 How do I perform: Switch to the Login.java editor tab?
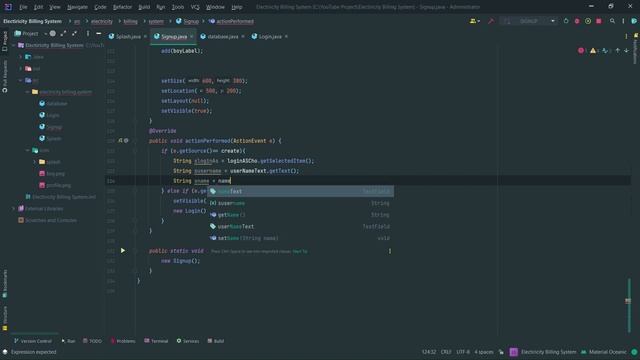270,36
